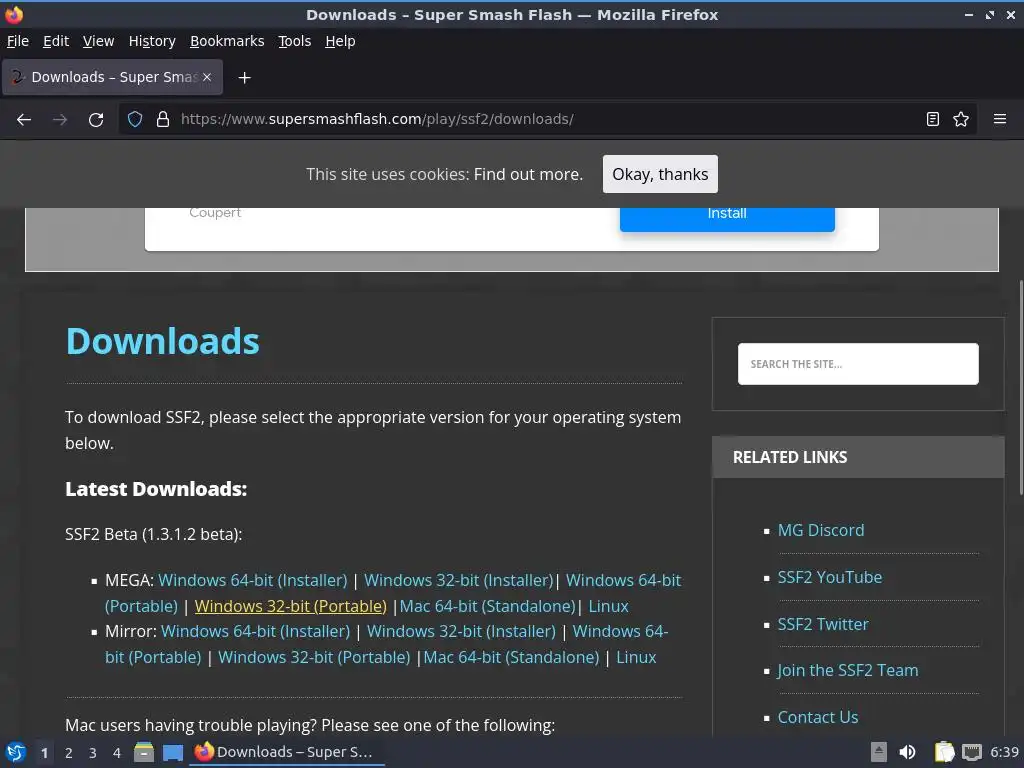
Task: Open the Firefox hamburger menu
Action: click(x=1000, y=119)
